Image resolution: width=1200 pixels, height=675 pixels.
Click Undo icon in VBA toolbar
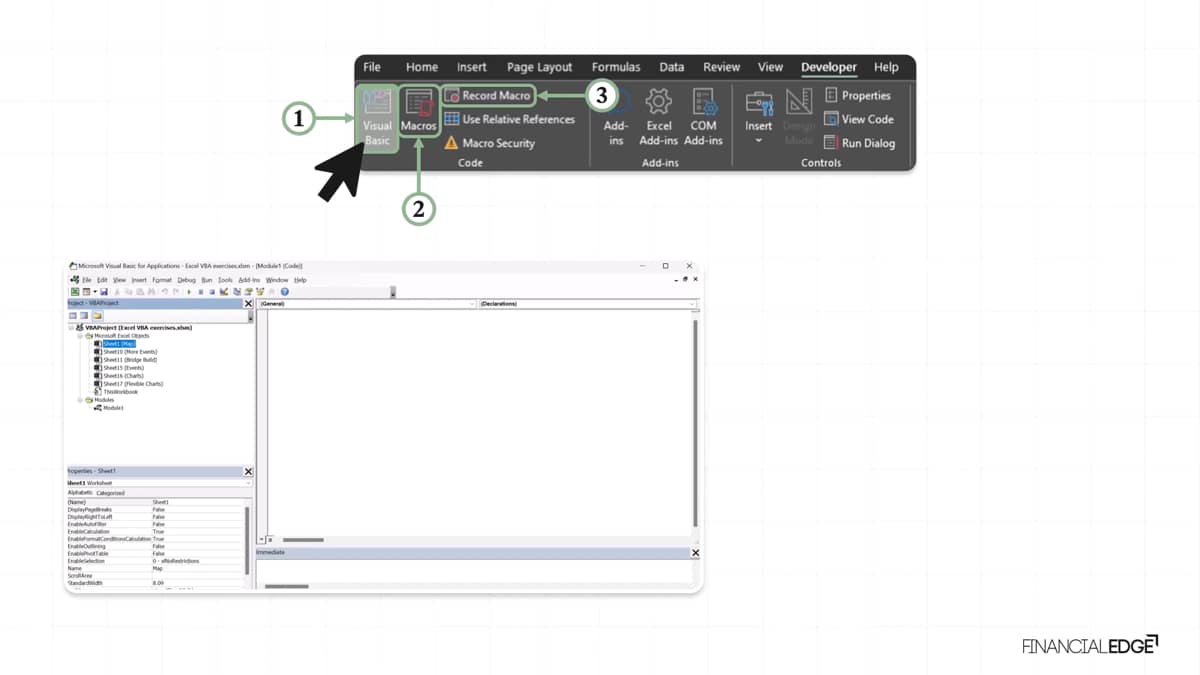click(x=165, y=292)
